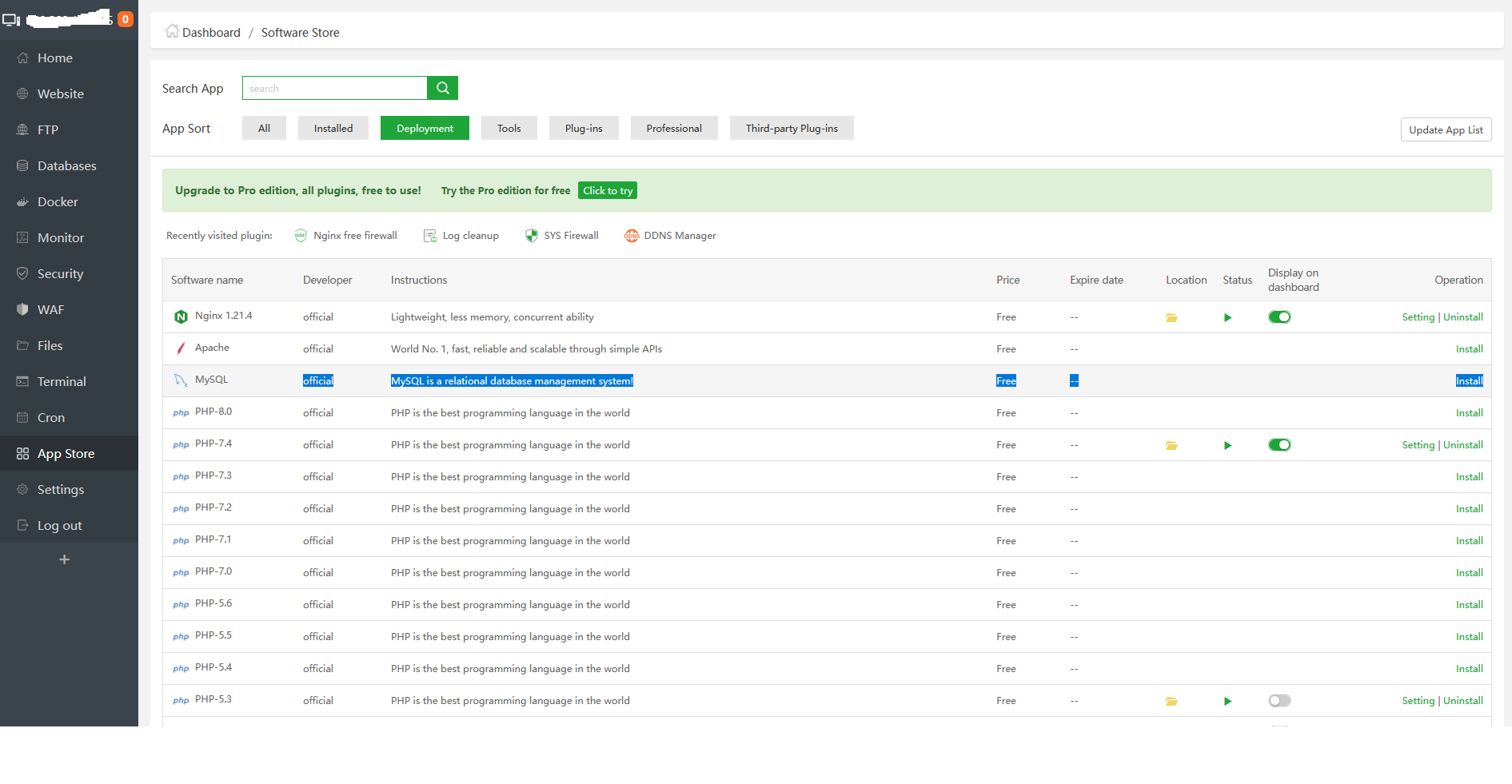Click Install for MySQL
The height and width of the screenshot is (784, 1512).
click(x=1470, y=380)
